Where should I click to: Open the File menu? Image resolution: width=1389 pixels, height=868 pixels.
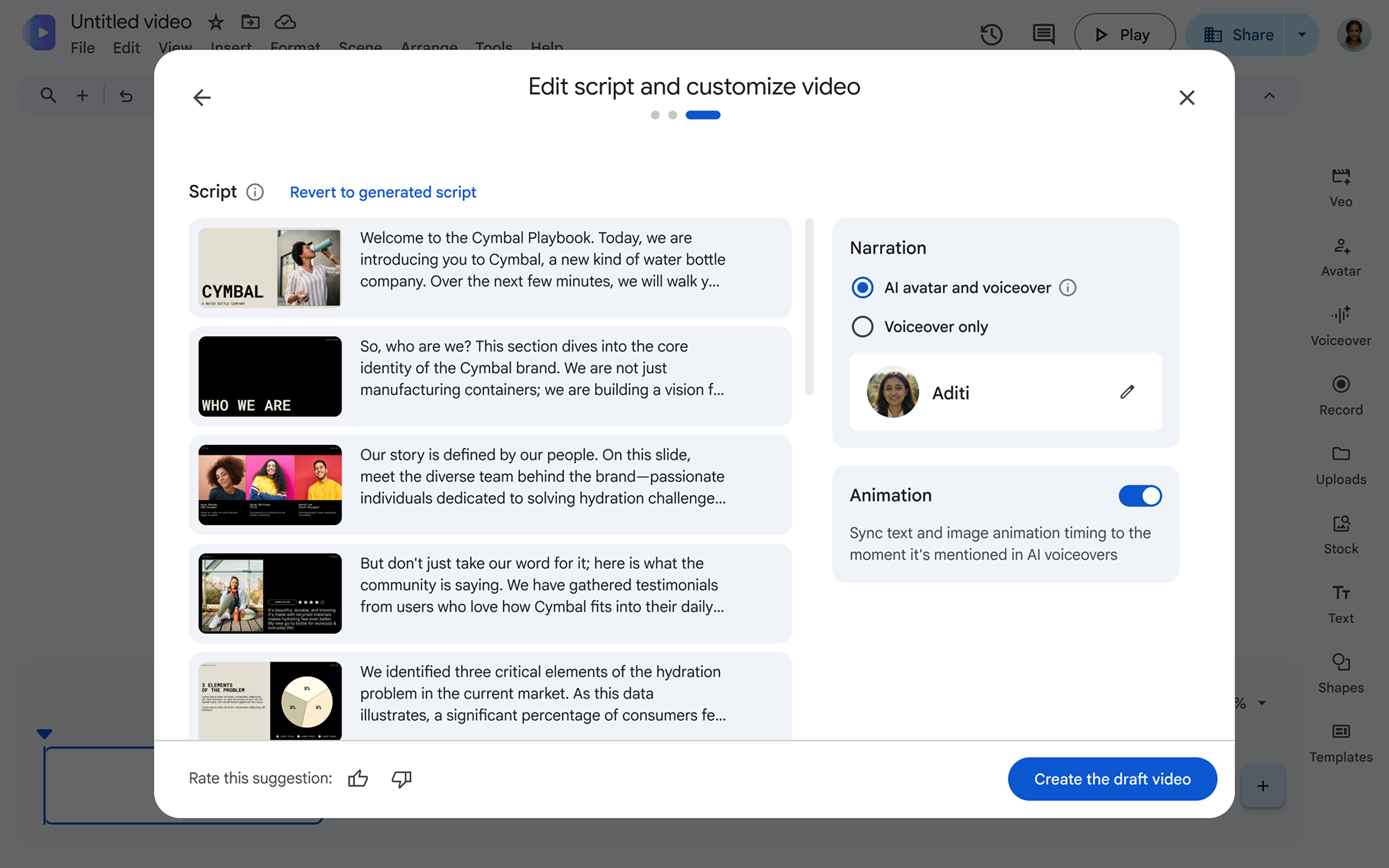pyautogui.click(x=83, y=47)
